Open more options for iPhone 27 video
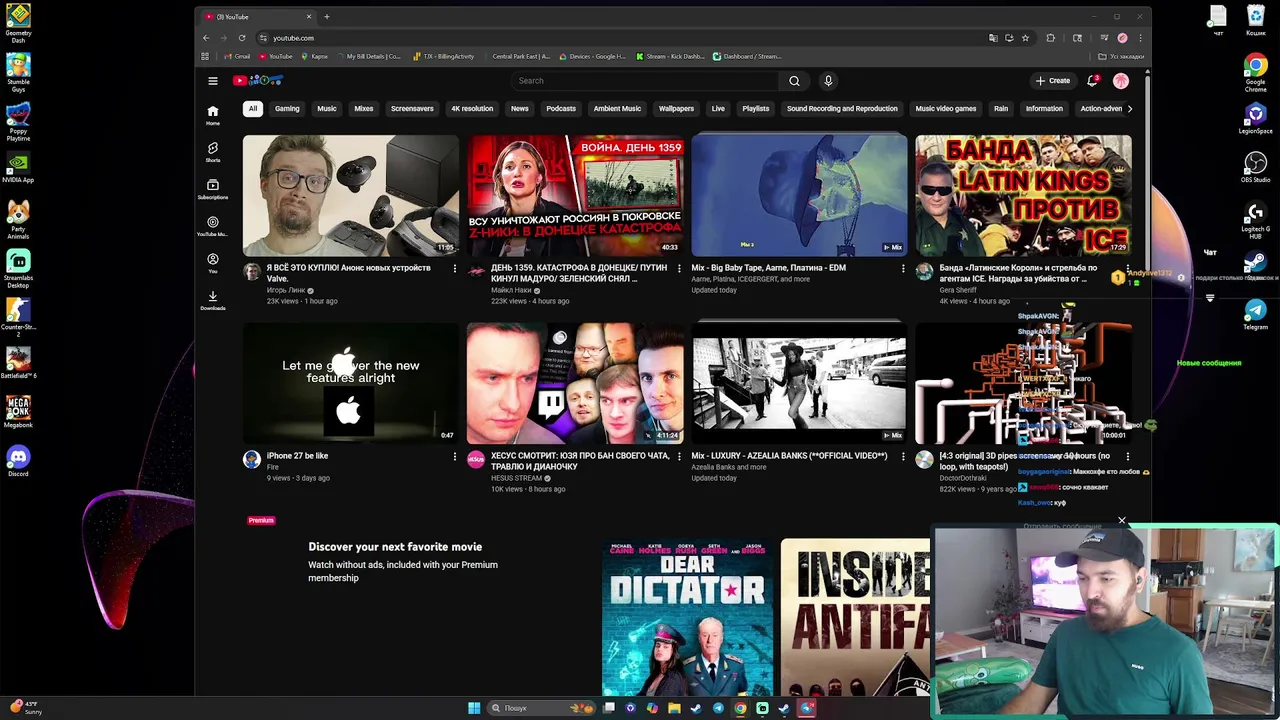The height and width of the screenshot is (720, 1280). tap(454, 456)
